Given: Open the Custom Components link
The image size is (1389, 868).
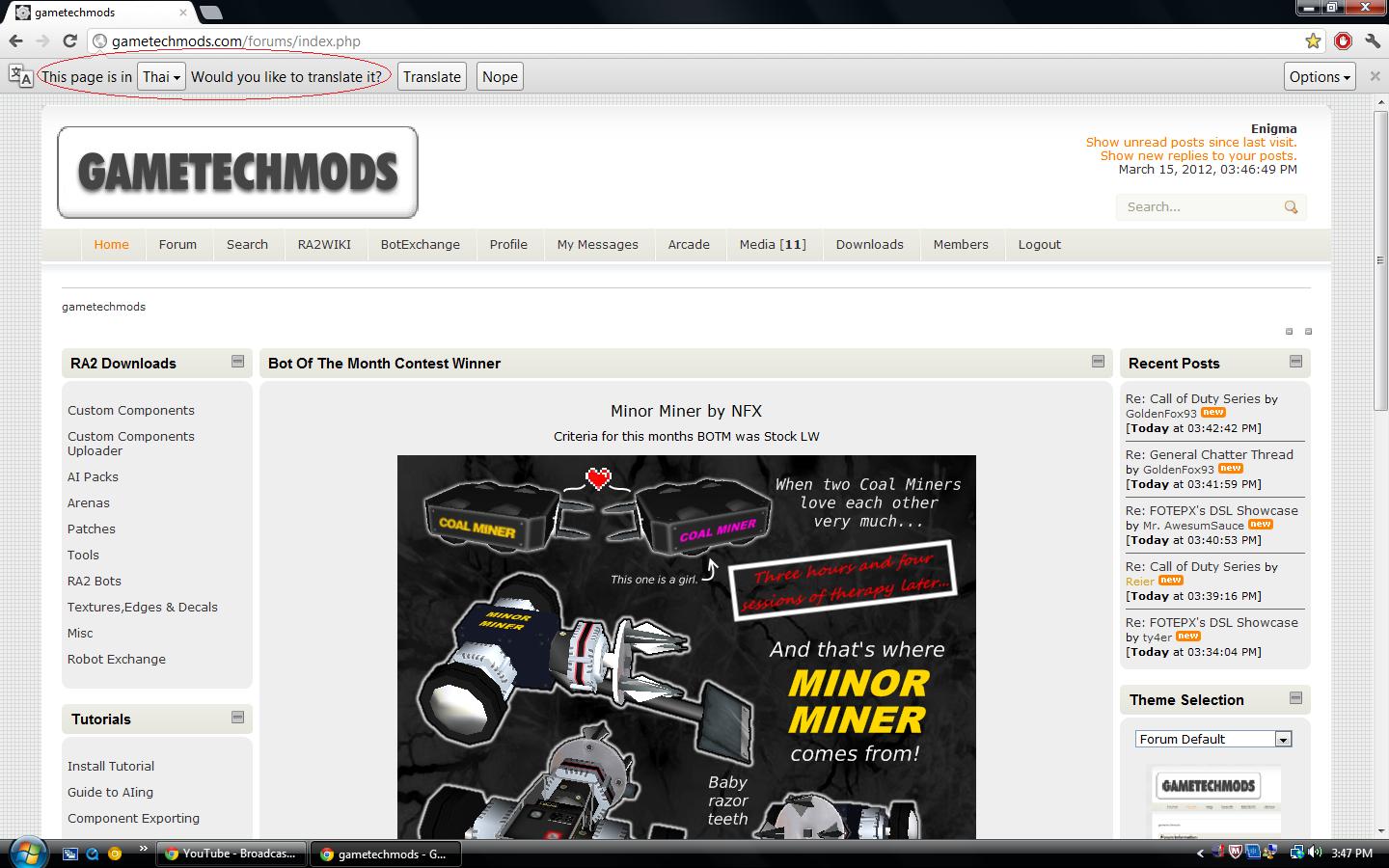Looking at the screenshot, I should 130,410.
